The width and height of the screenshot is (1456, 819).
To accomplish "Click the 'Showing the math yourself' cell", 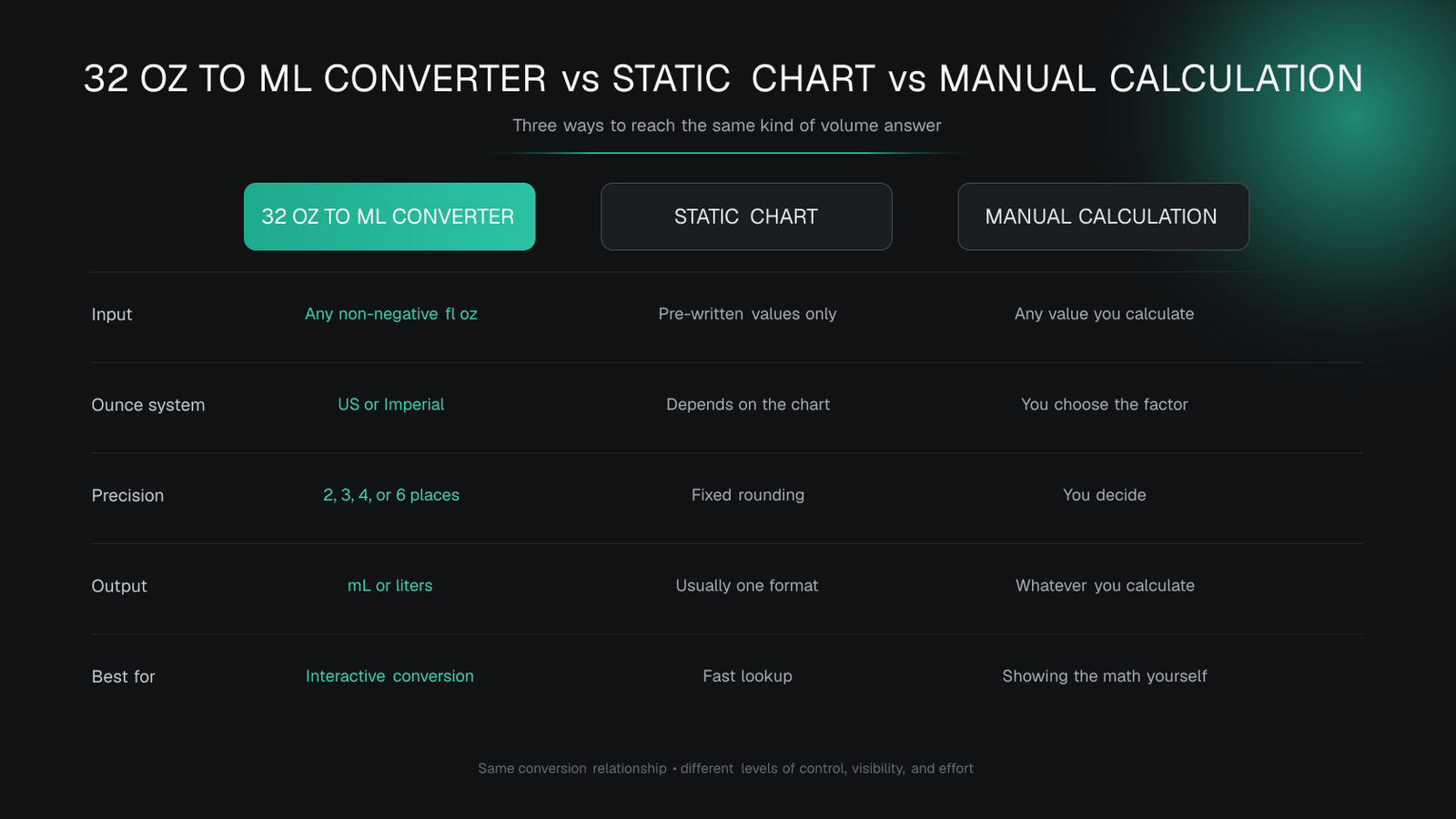I will coord(1105,676).
